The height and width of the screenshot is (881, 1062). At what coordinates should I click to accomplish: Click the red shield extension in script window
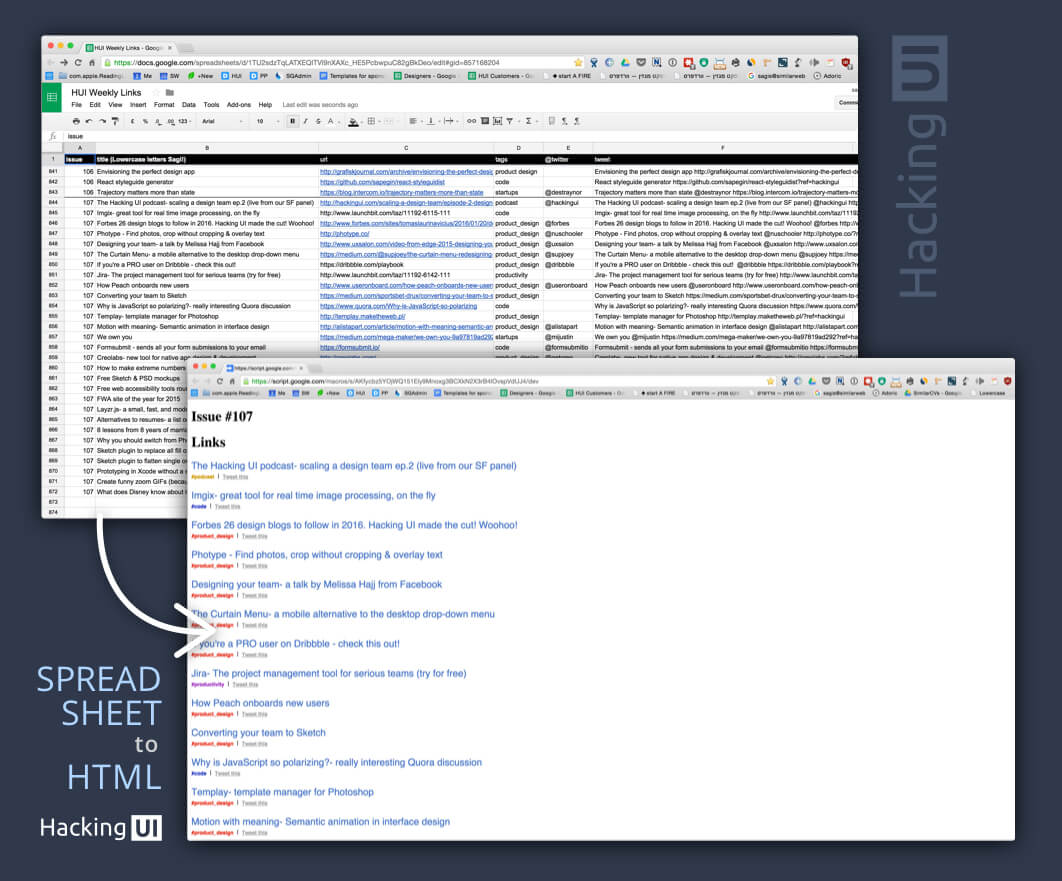tap(1007, 381)
